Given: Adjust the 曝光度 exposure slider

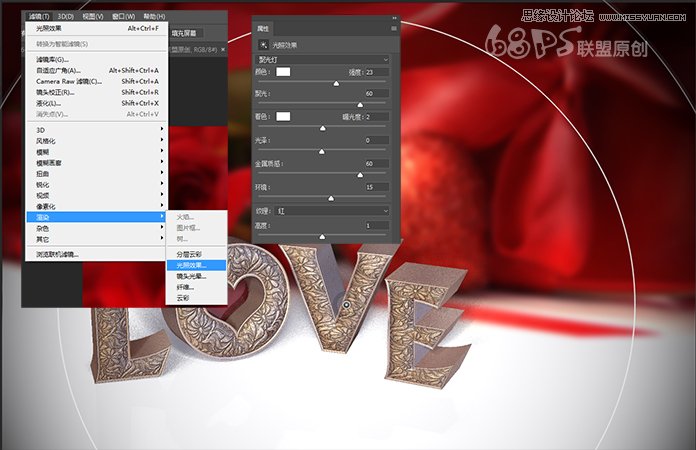Looking at the screenshot, I should point(323,128).
